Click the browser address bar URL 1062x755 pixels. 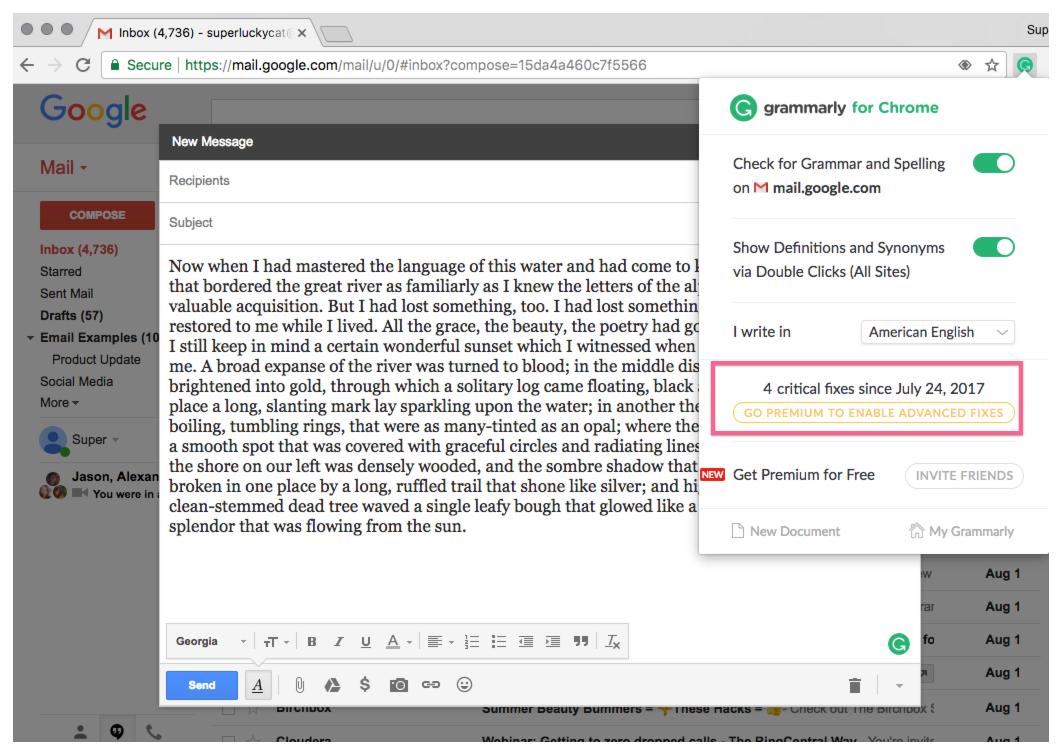tap(415, 65)
